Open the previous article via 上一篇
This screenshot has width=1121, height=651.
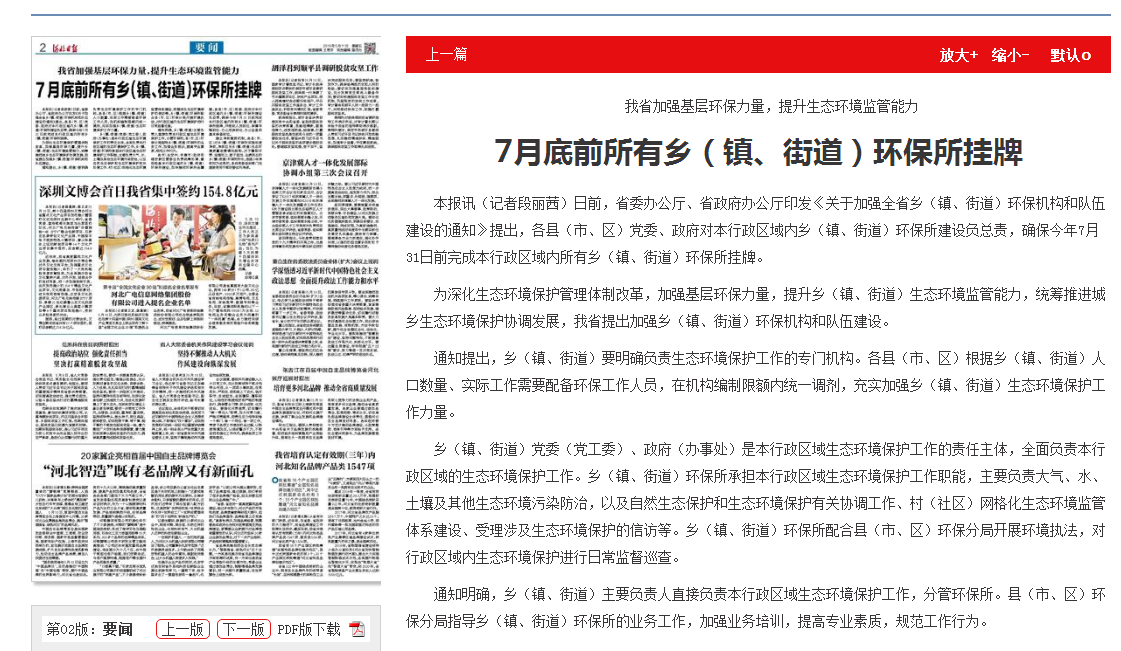coord(446,55)
